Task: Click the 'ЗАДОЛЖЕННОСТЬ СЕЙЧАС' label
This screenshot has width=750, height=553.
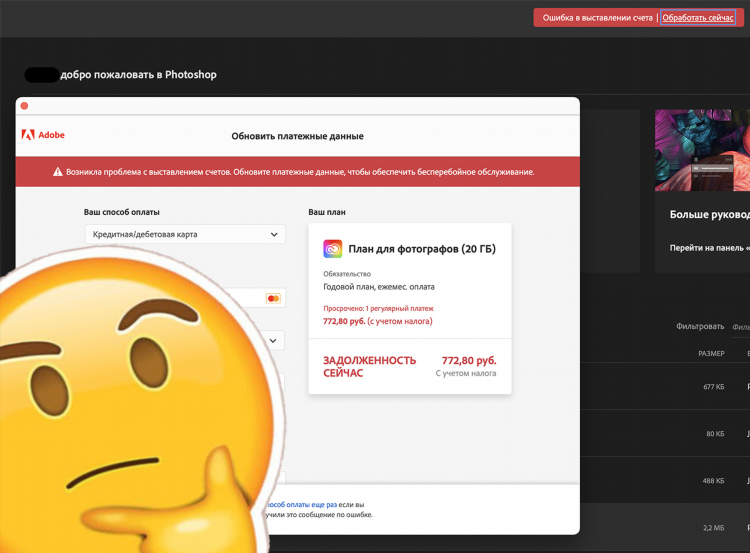Action: tap(369, 366)
